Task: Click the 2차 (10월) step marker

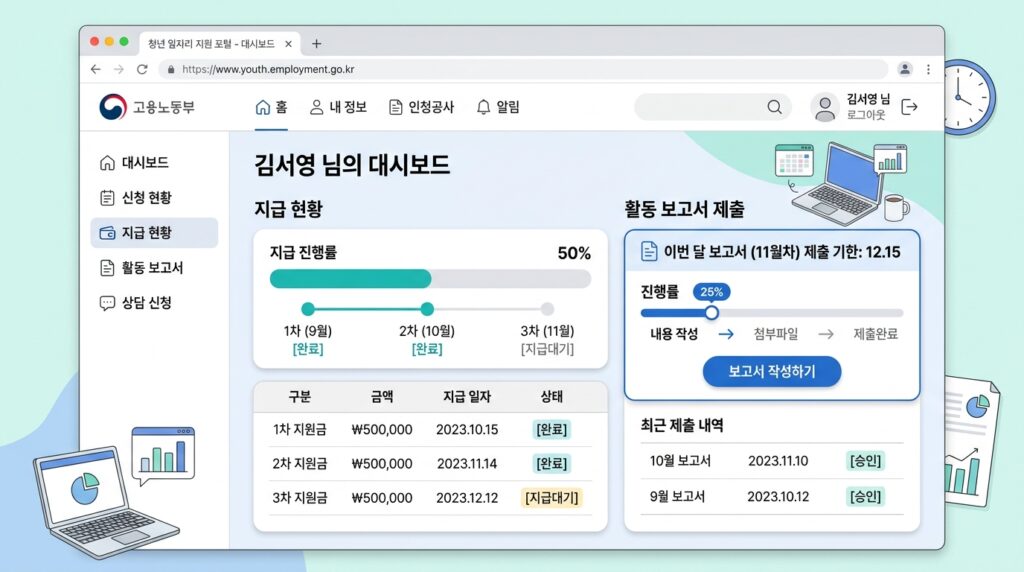Action: 427,310
